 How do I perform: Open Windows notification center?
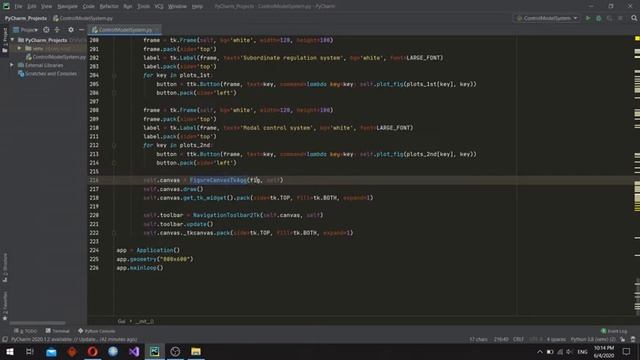[x=627, y=351]
